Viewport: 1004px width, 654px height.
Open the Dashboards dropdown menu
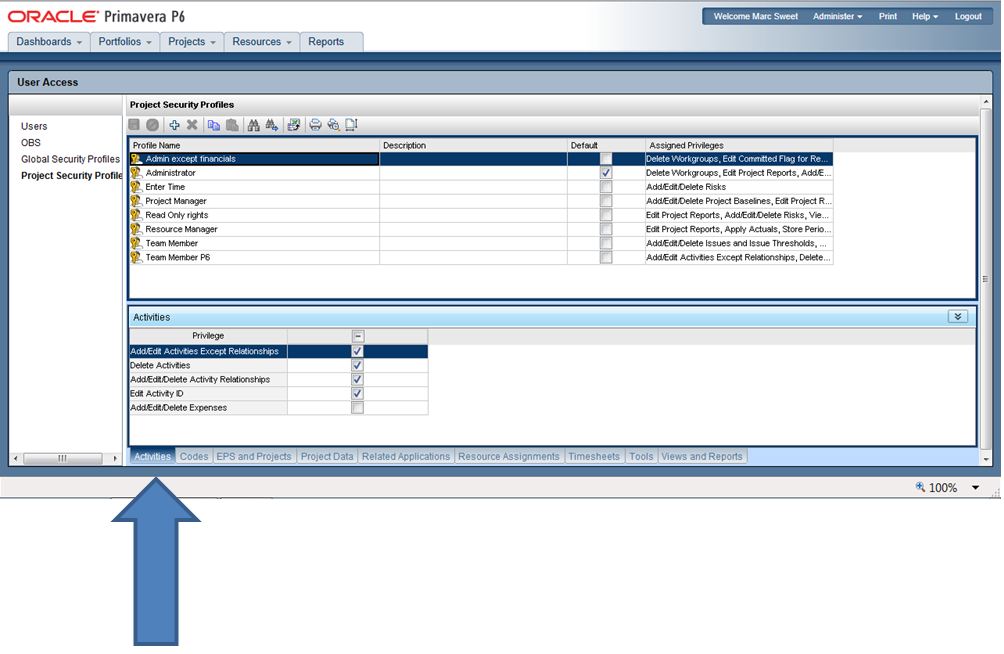tap(49, 42)
